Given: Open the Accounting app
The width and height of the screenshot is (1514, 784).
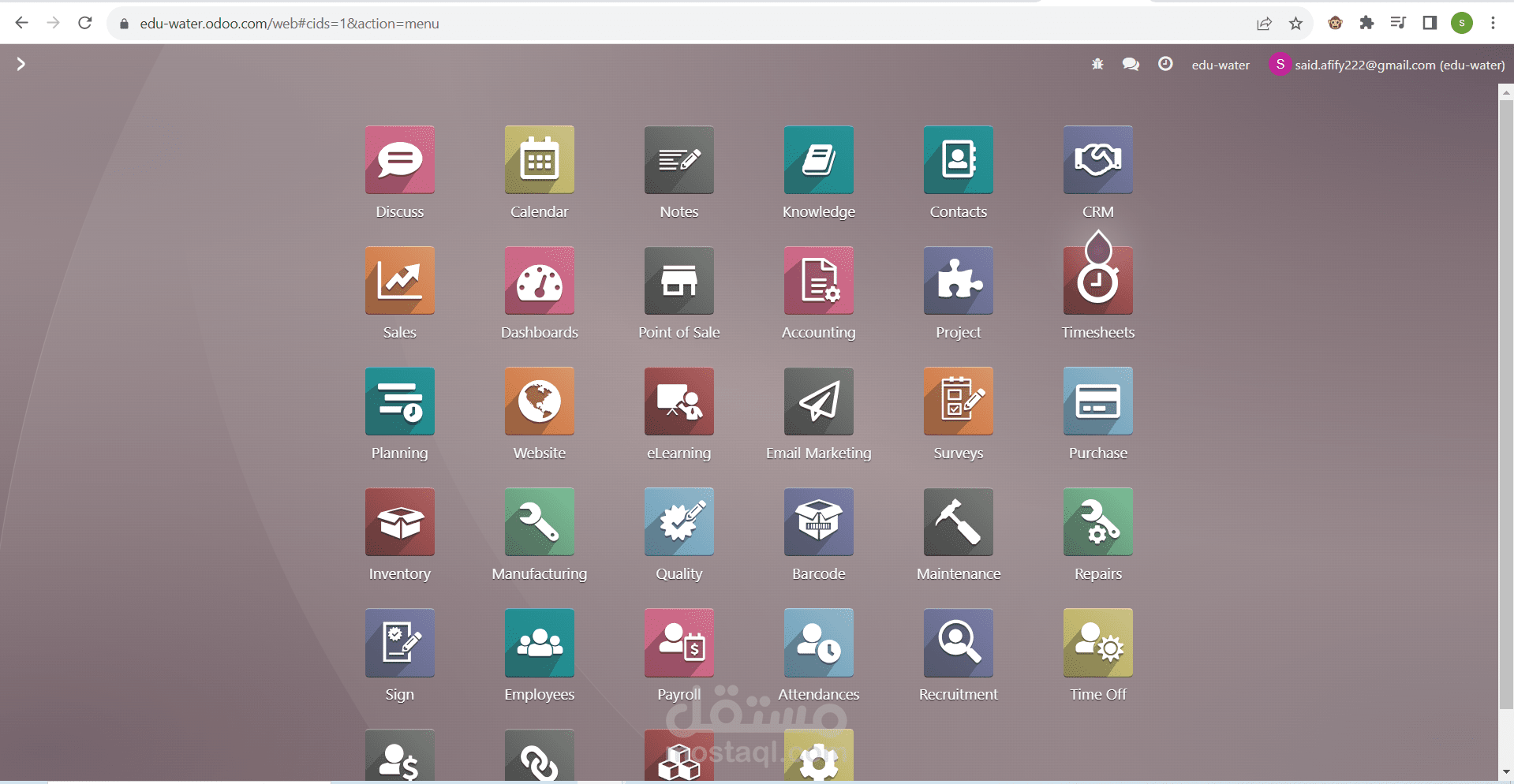Looking at the screenshot, I should pos(819,281).
